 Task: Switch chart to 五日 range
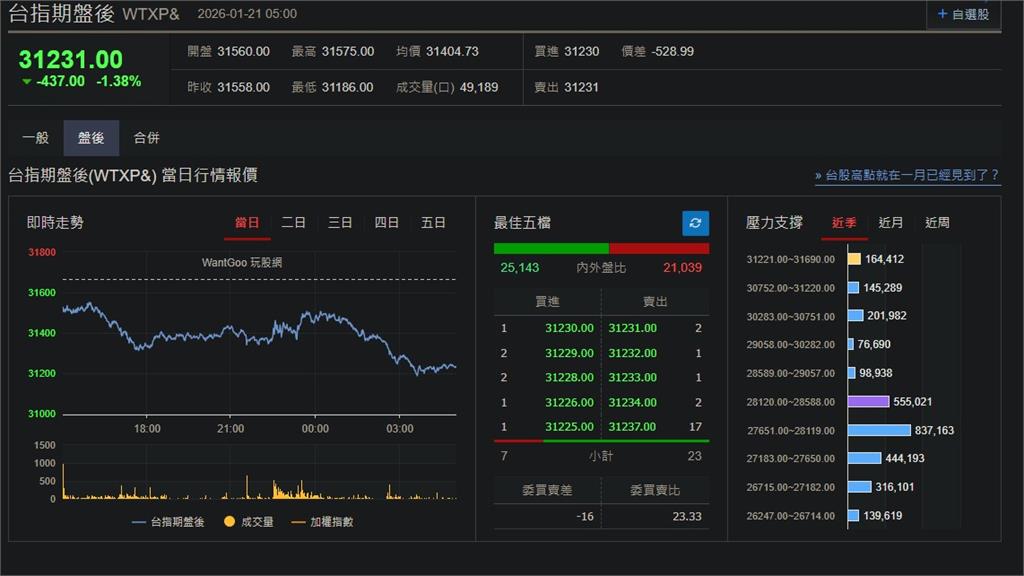coord(433,223)
